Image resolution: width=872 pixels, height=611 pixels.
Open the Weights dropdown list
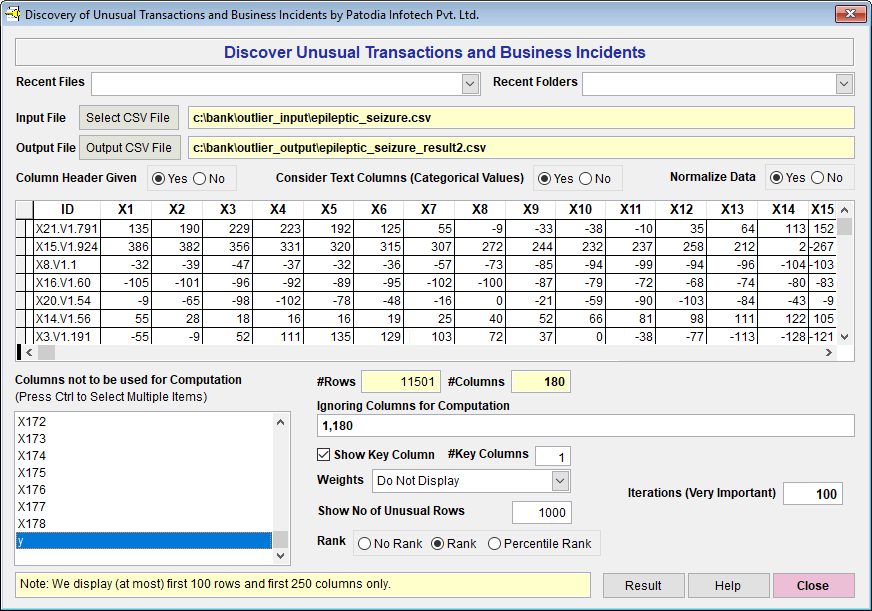pos(559,481)
